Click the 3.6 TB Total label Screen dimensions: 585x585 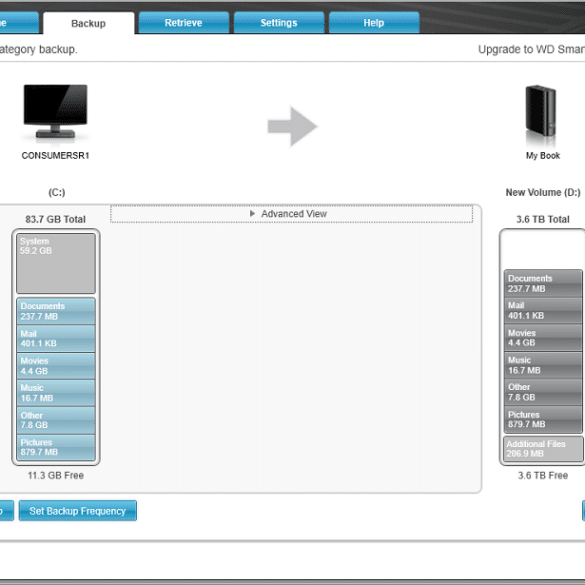coord(543,219)
